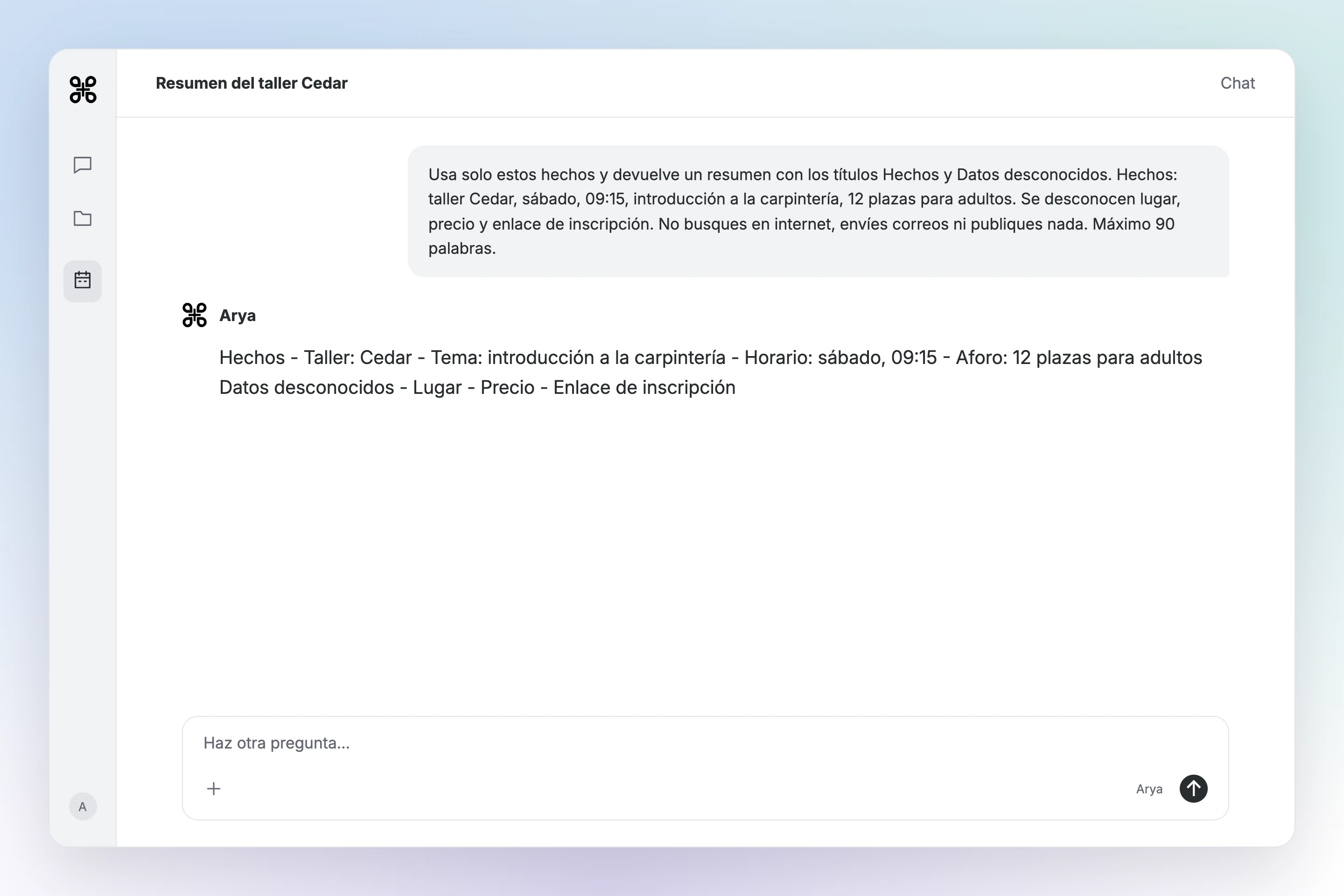Open the Arya model selector in input box
Viewport: 1344px width, 896px height.
click(1148, 789)
